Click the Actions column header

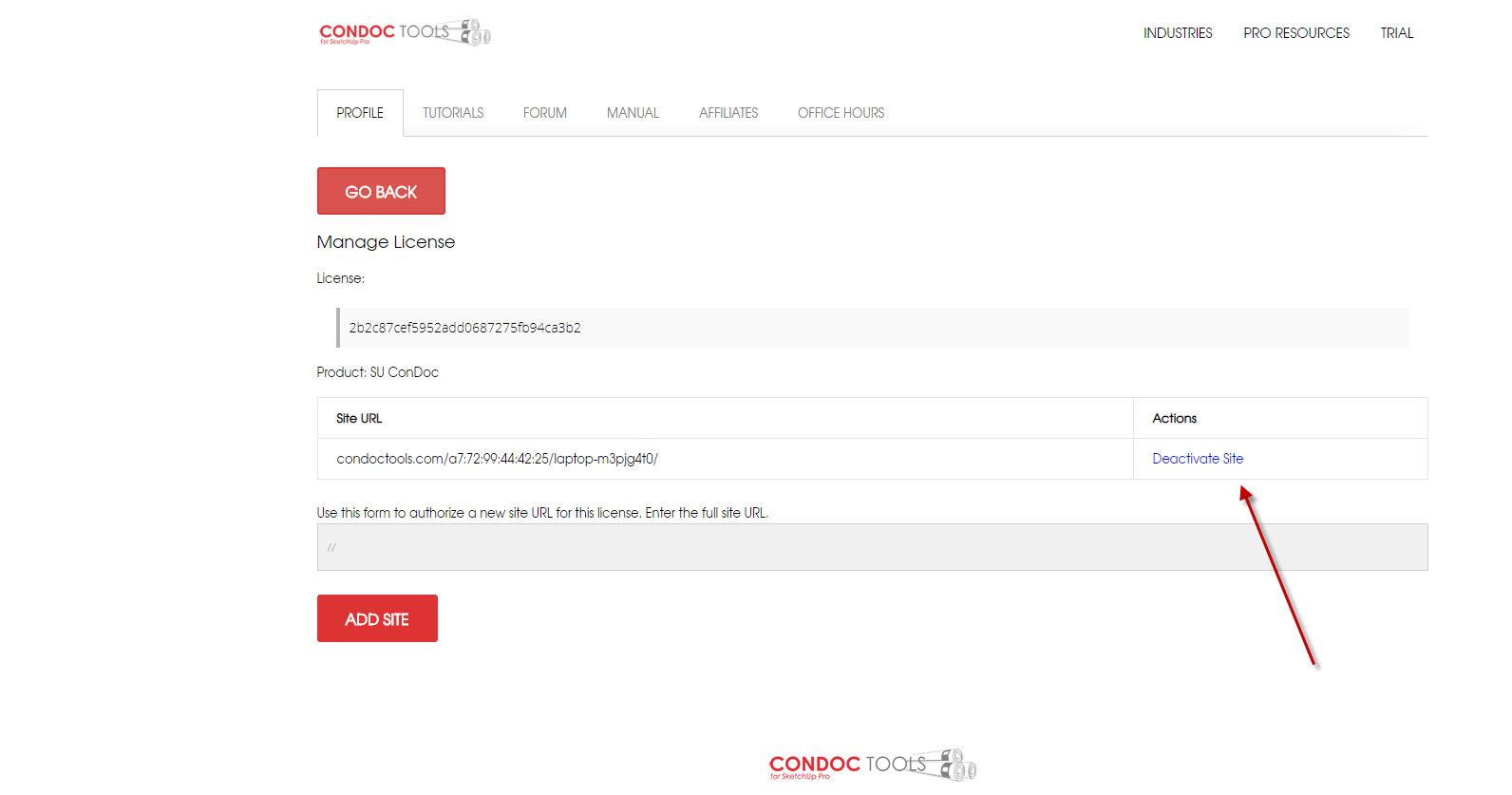(1174, 418)
